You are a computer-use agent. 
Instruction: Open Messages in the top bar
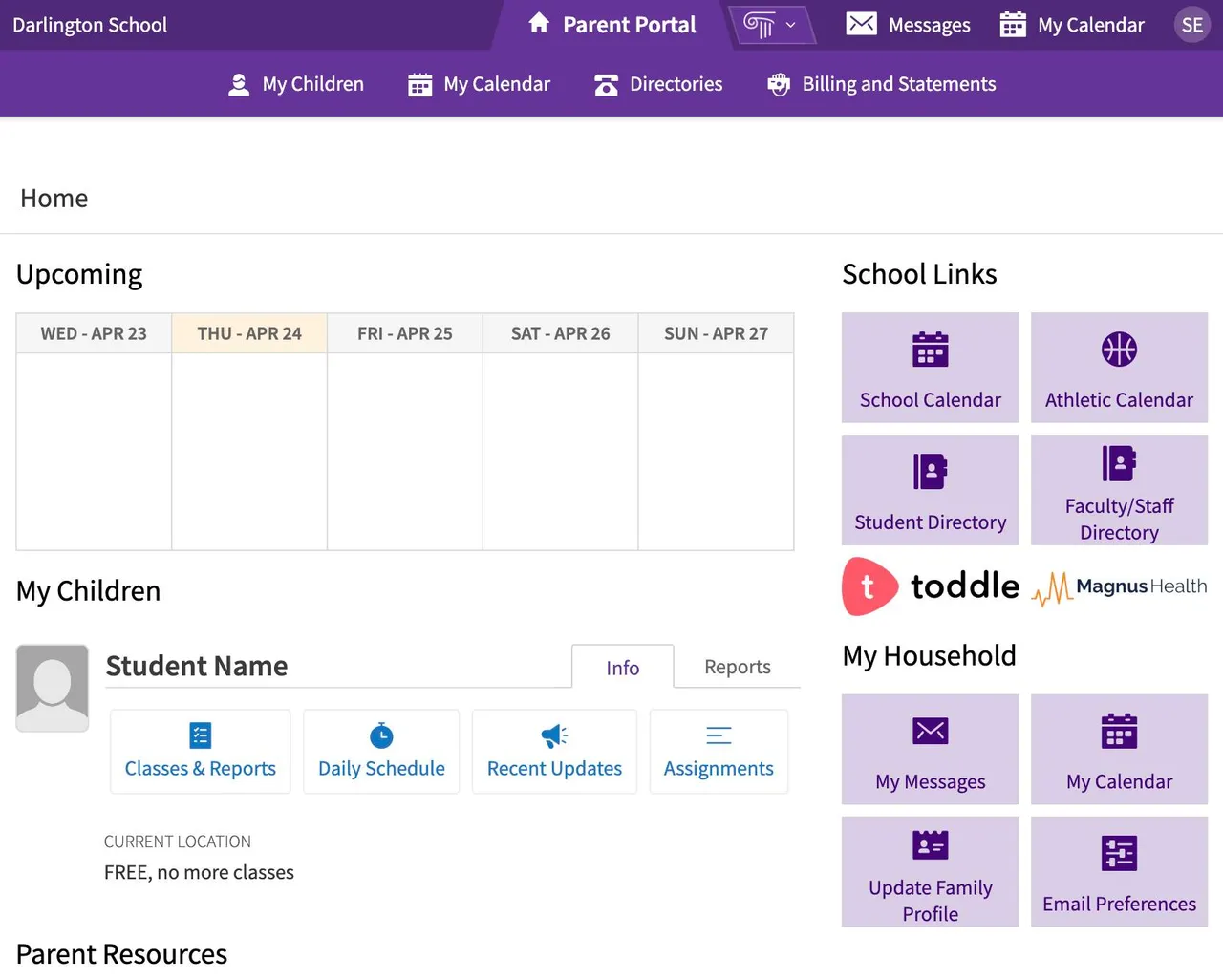[908, 25]
